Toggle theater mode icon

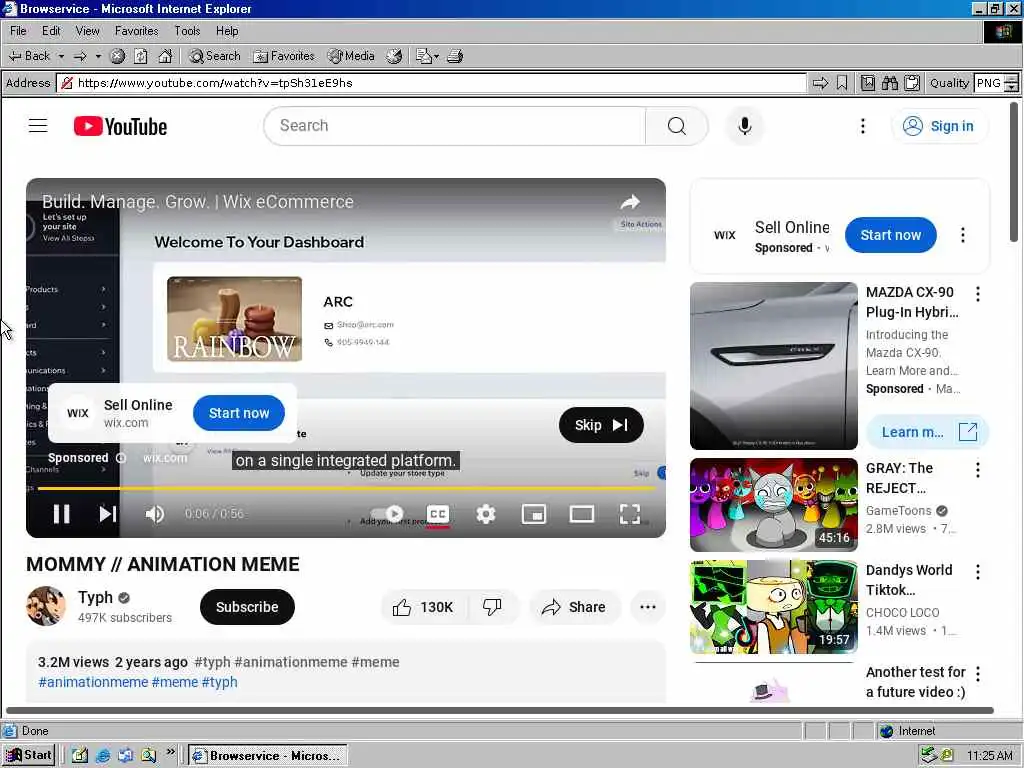tap(581, 514)
